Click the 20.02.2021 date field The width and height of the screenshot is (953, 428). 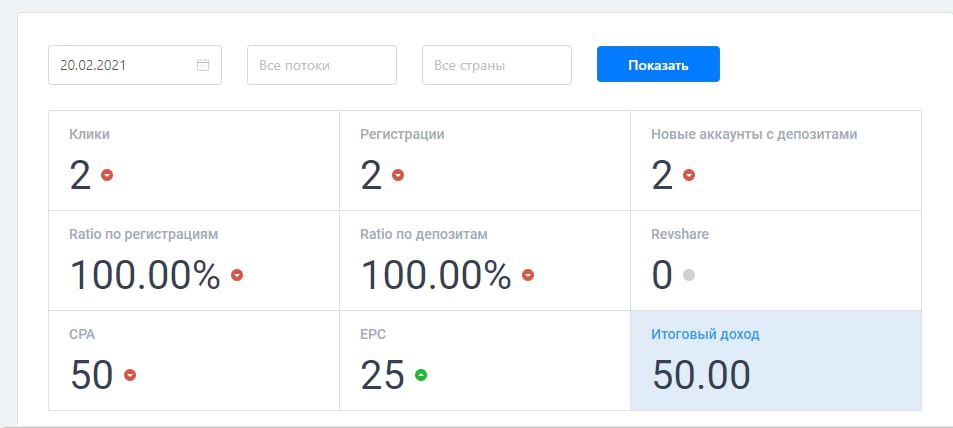(x=135, y=65)
